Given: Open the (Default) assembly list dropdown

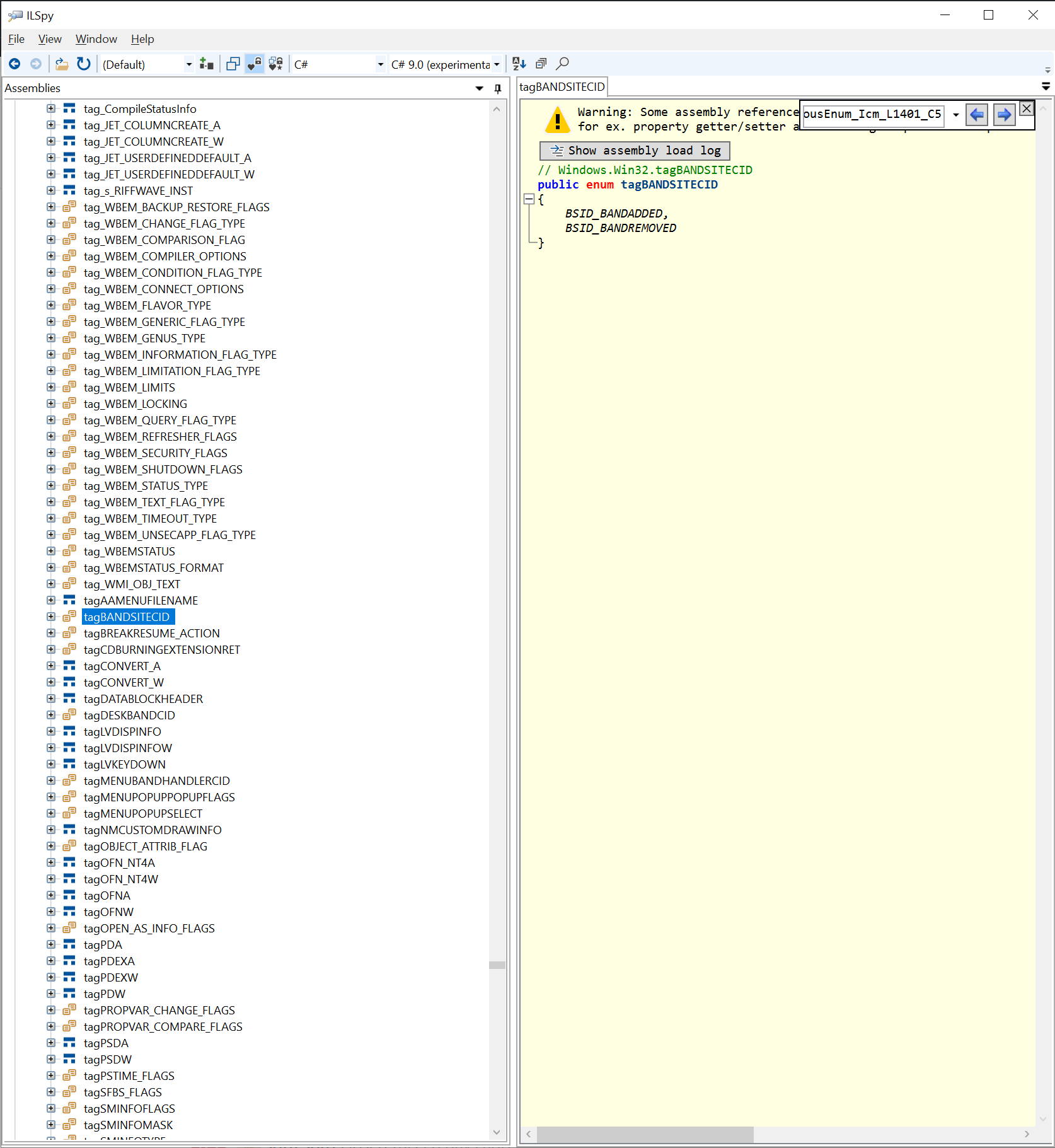Looking at the screenshot, I should (x=188, y=64).
